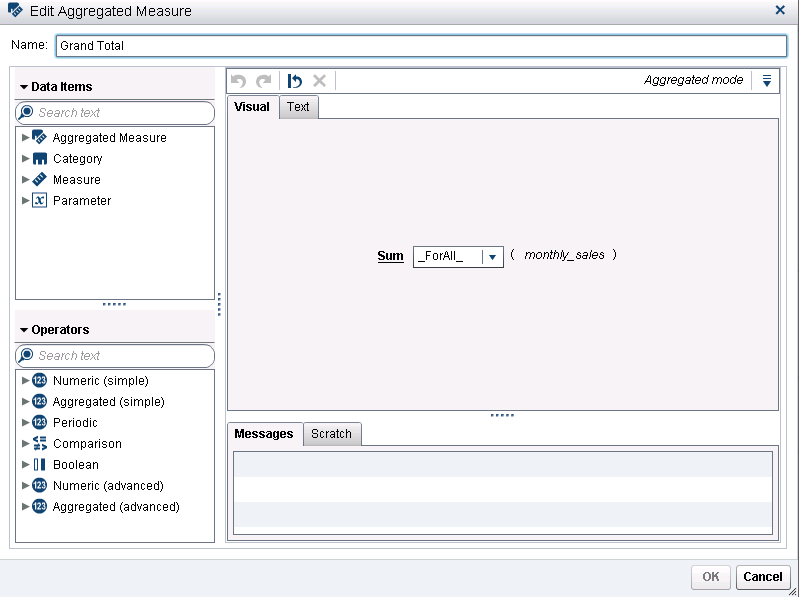Screen dimensions: 799x597
Task: Expand the Comparison operators node
Action: tap(25, 443)
